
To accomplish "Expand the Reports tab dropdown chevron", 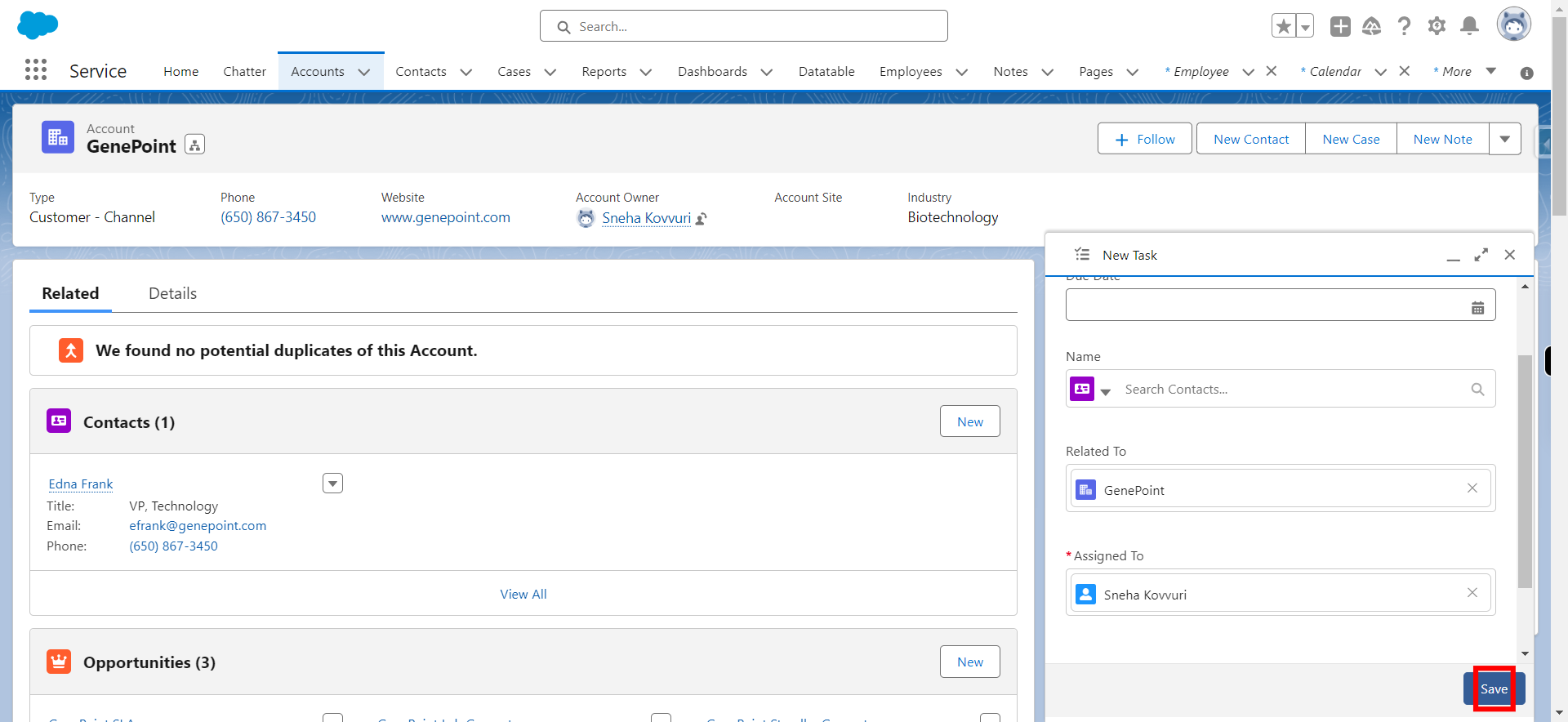I will 646,72.
